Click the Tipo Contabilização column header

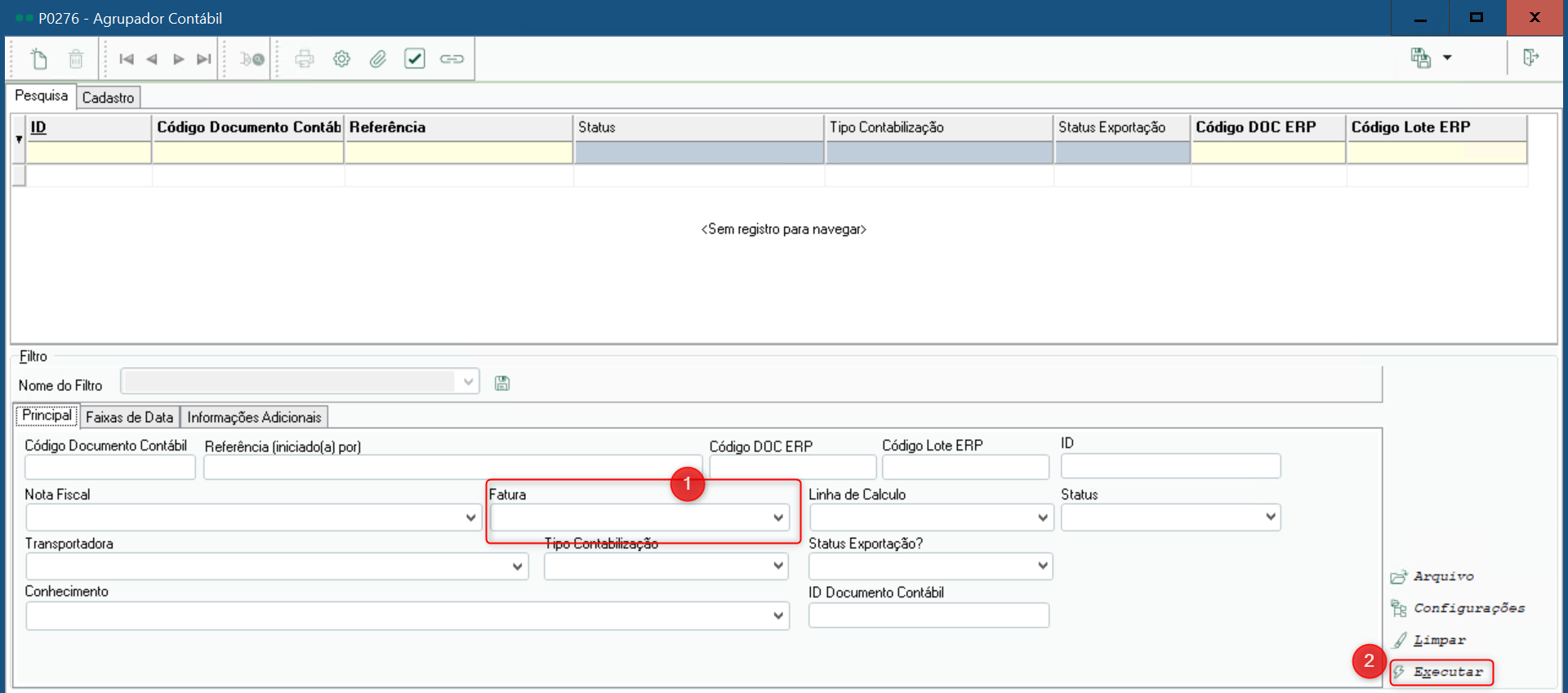pyautogui.click(x=939, y=127)
